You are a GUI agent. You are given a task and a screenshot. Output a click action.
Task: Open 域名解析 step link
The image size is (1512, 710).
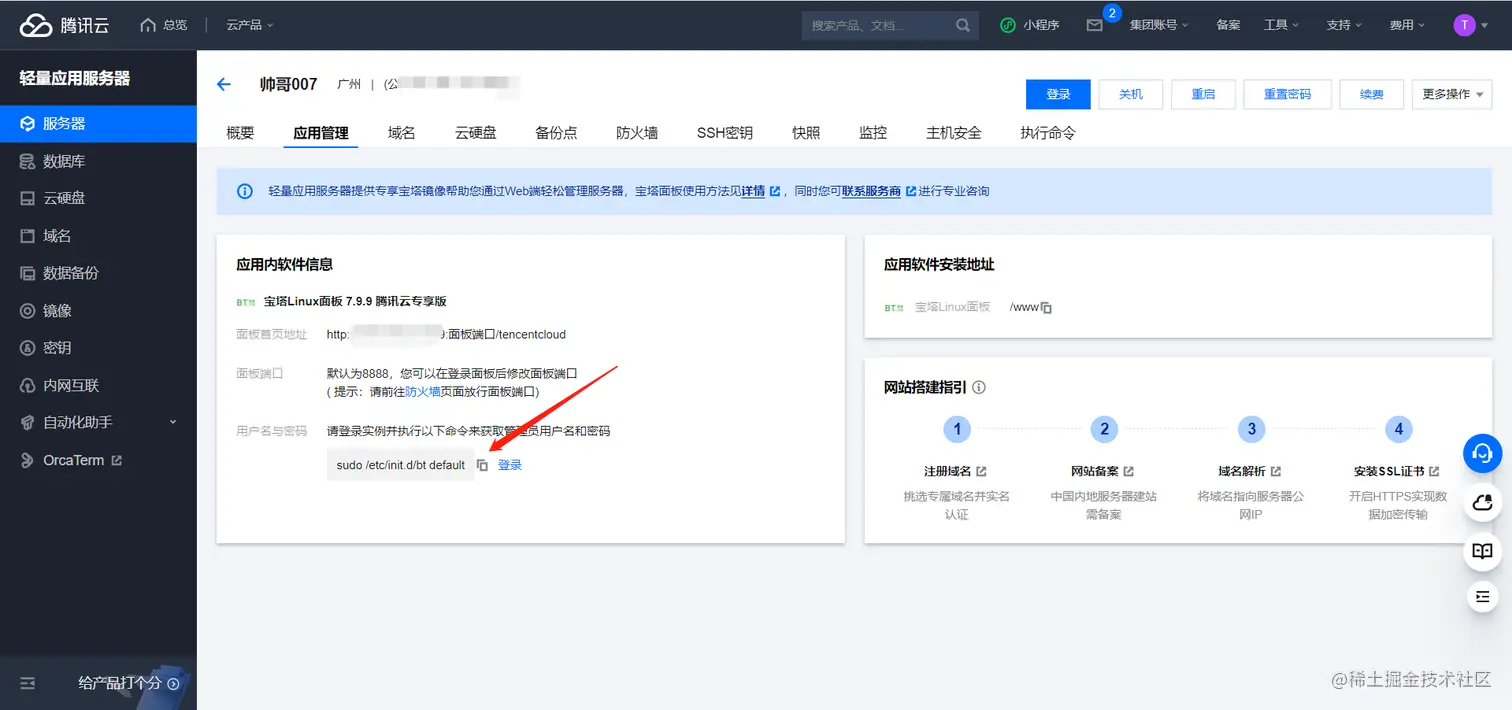tap(1249, 471)
